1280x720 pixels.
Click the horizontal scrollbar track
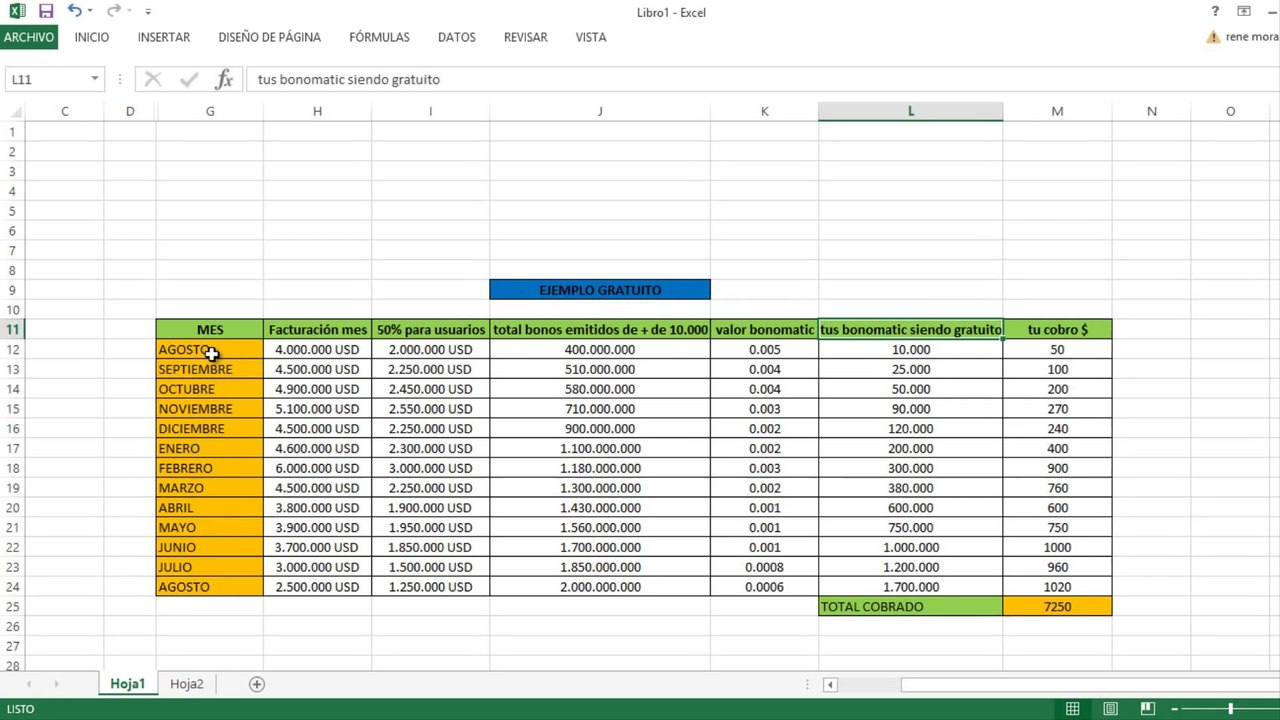coord(1090,684)
